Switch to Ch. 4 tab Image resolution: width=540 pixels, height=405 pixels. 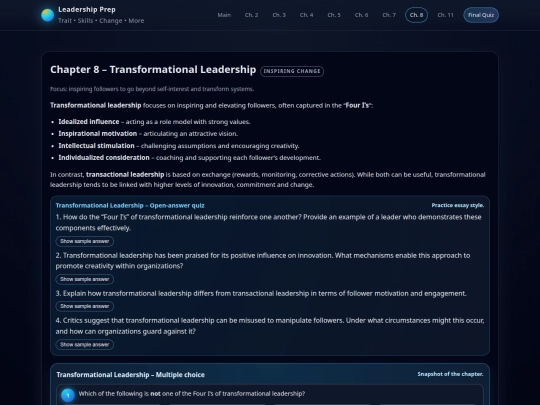307,15
